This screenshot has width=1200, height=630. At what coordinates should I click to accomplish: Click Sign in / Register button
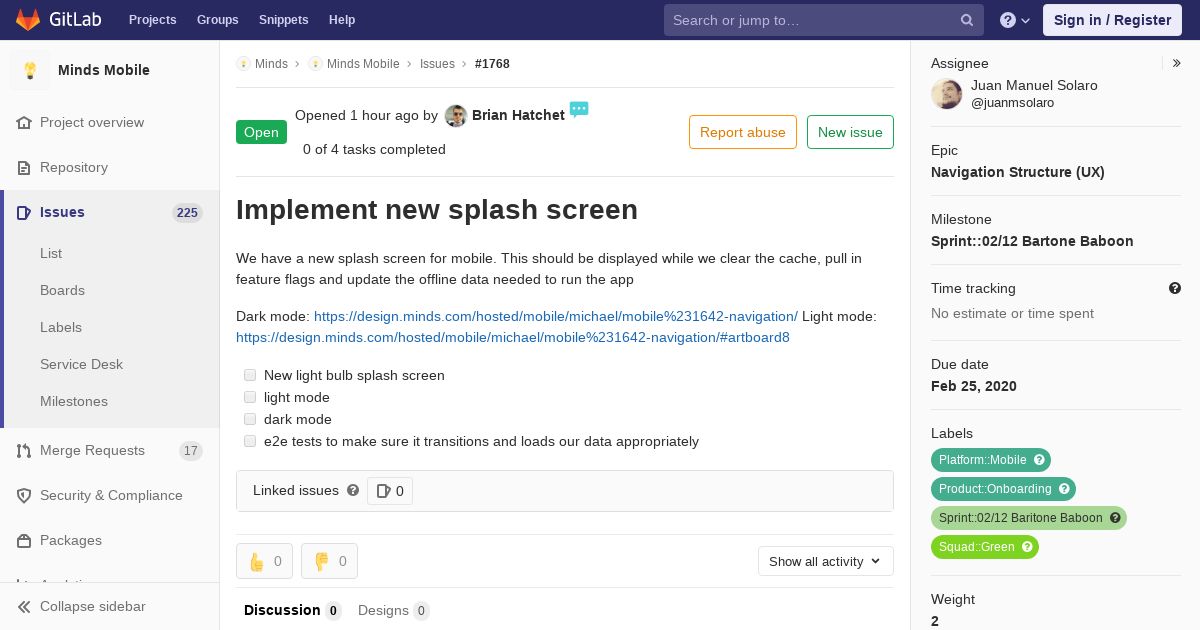tap(1112, 20)
